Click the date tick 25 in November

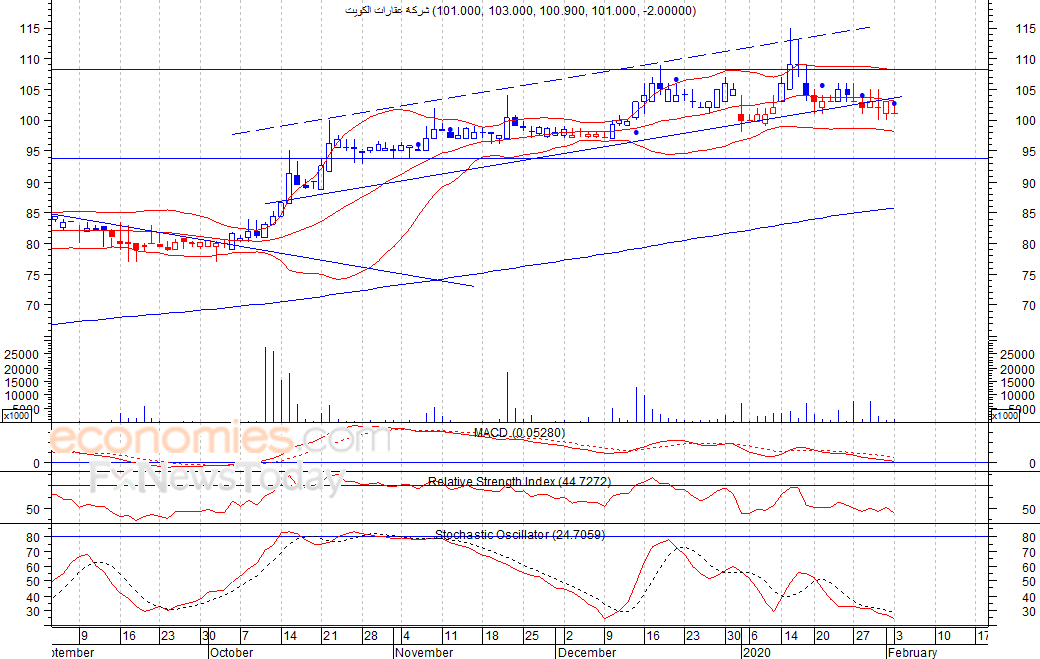point(532,636)
